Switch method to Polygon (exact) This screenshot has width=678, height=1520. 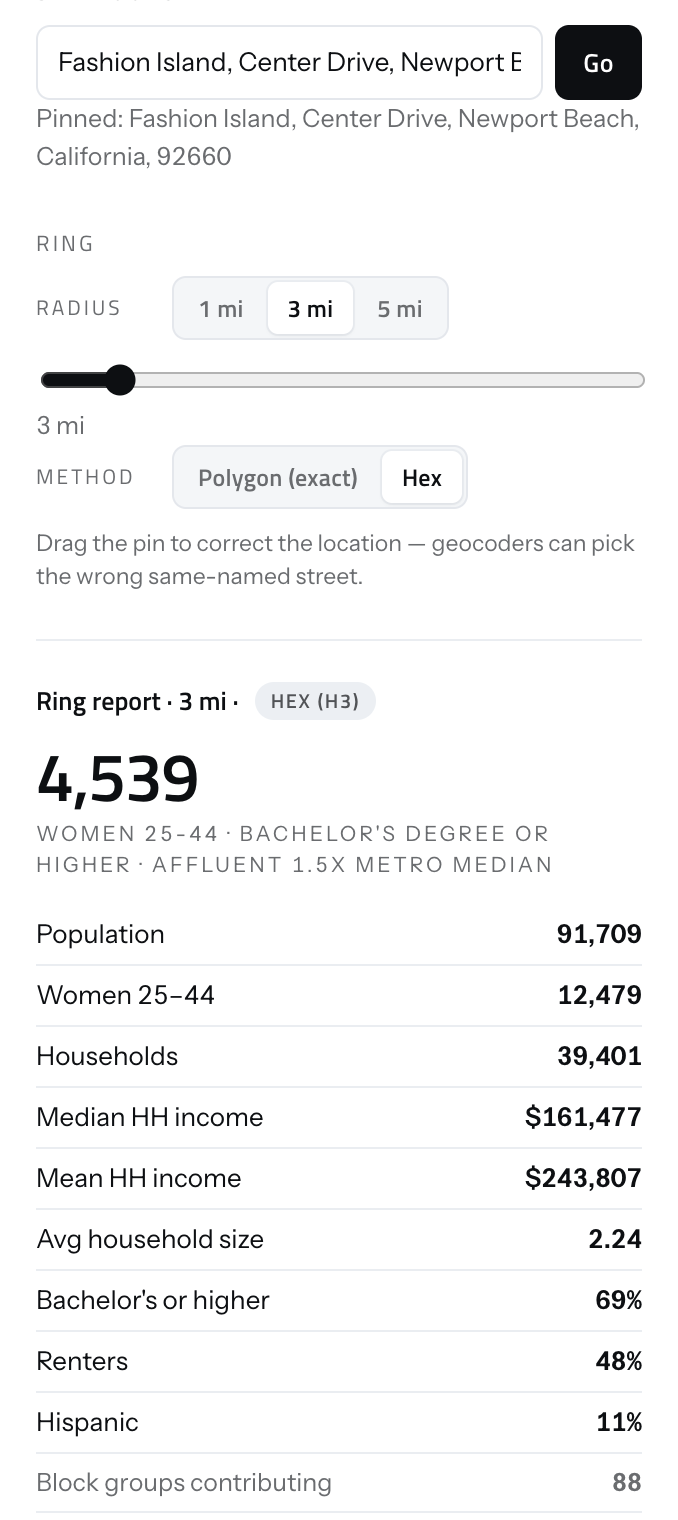[278, 477]
